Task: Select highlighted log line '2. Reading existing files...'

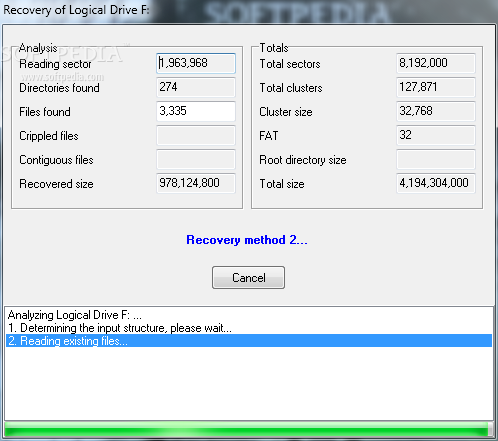Action: pos(249,341)
